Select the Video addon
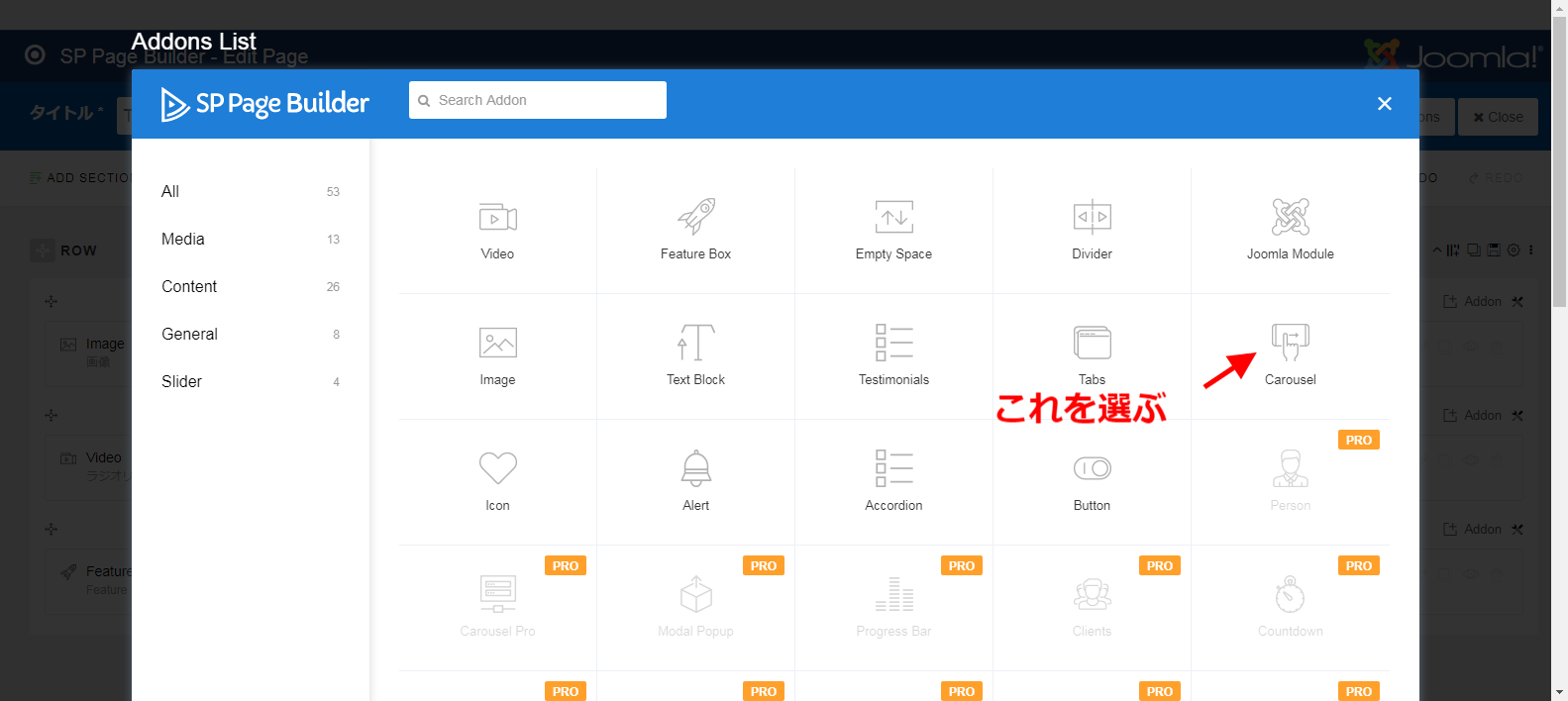Screen dimensions: 1568x701 pos(497,231)
